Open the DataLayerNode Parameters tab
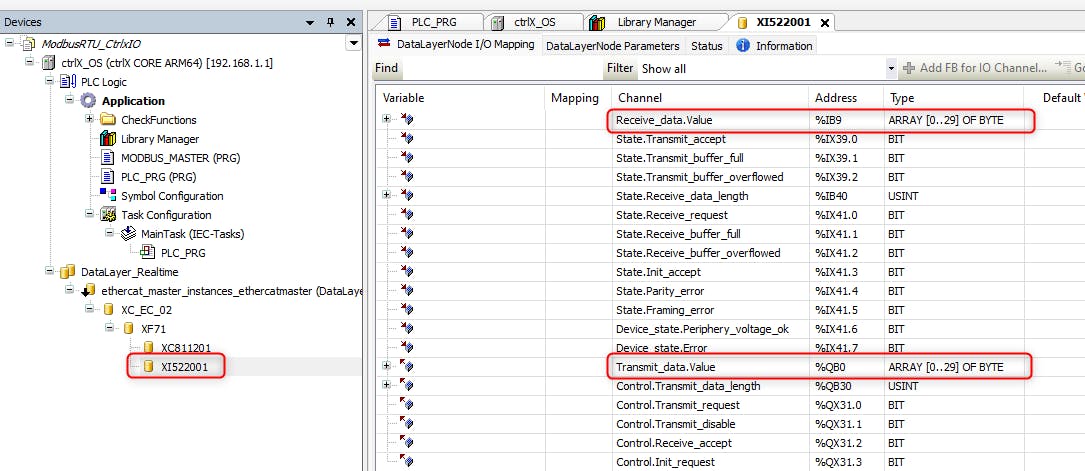Viewport: 1085px width, 471px height. [612, 46]
